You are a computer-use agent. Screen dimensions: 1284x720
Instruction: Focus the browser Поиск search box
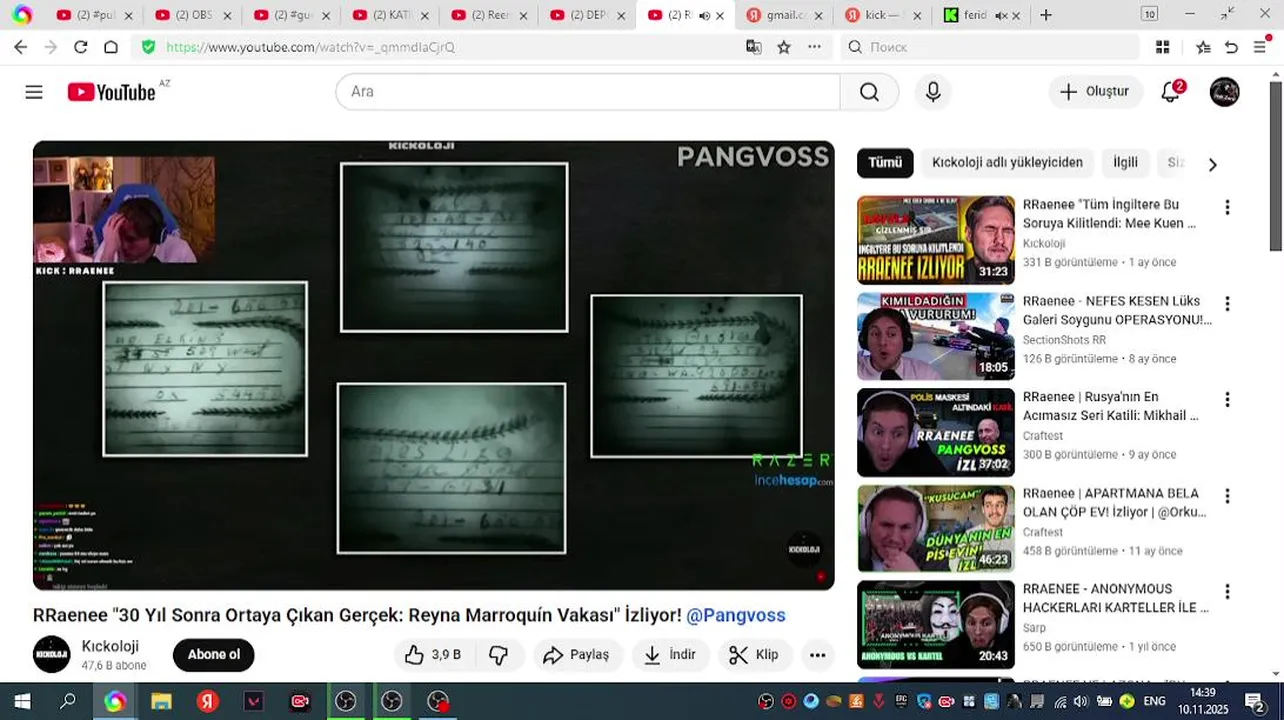(x=990, y=47)
